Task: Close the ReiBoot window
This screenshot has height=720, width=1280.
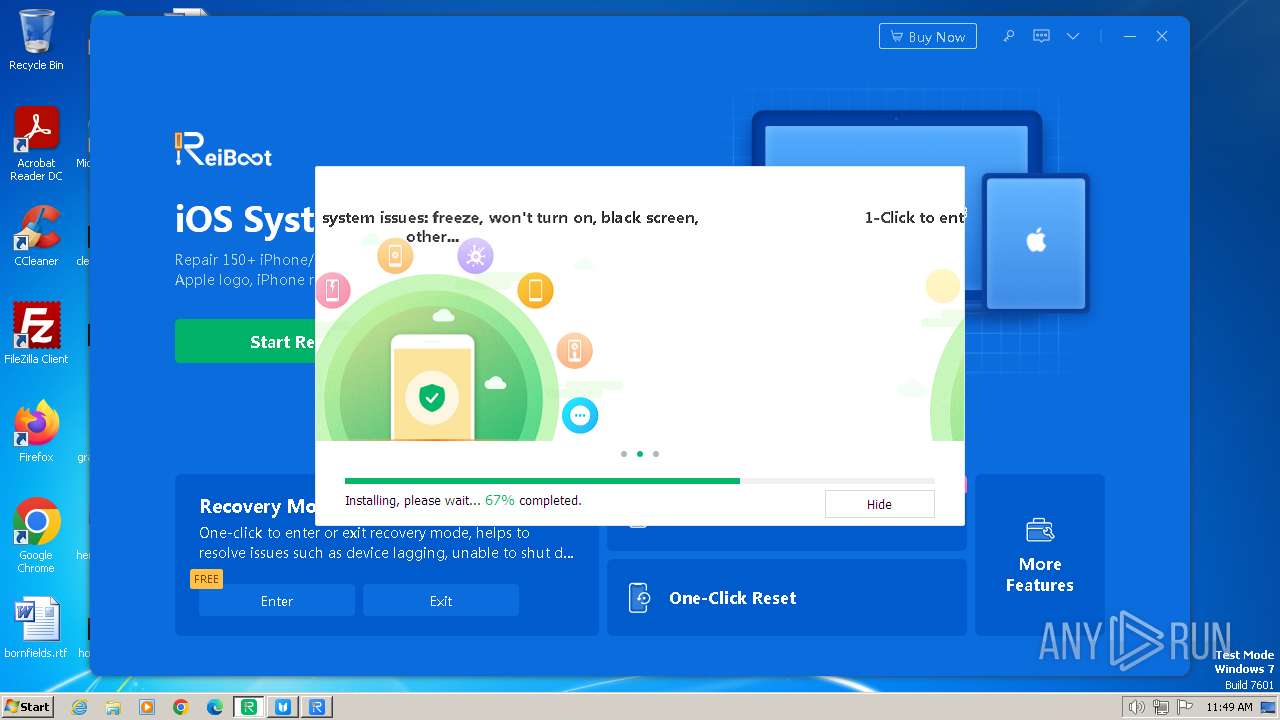Action: 1162,36
